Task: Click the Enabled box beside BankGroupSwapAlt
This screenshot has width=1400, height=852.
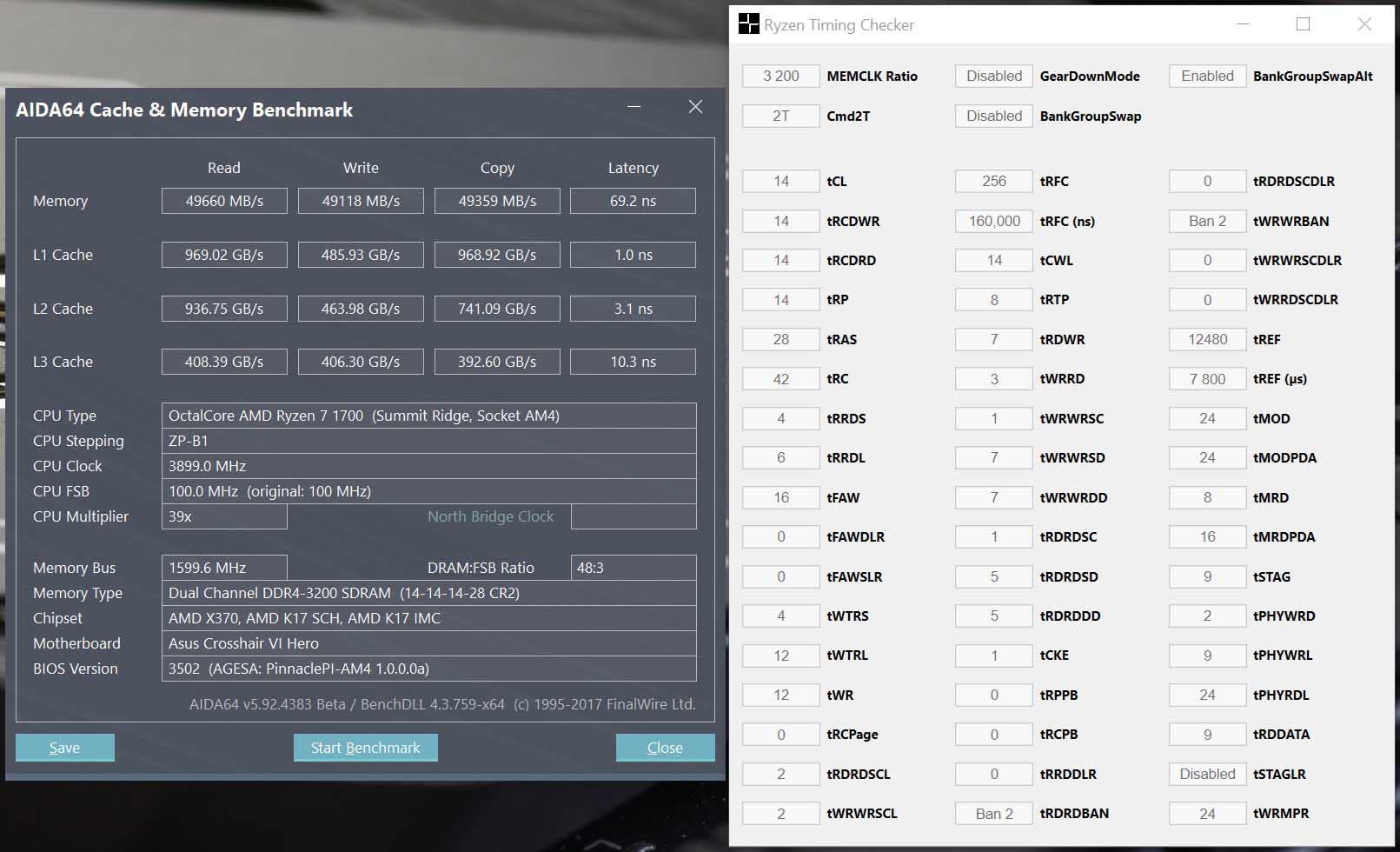Action: 1207,76
